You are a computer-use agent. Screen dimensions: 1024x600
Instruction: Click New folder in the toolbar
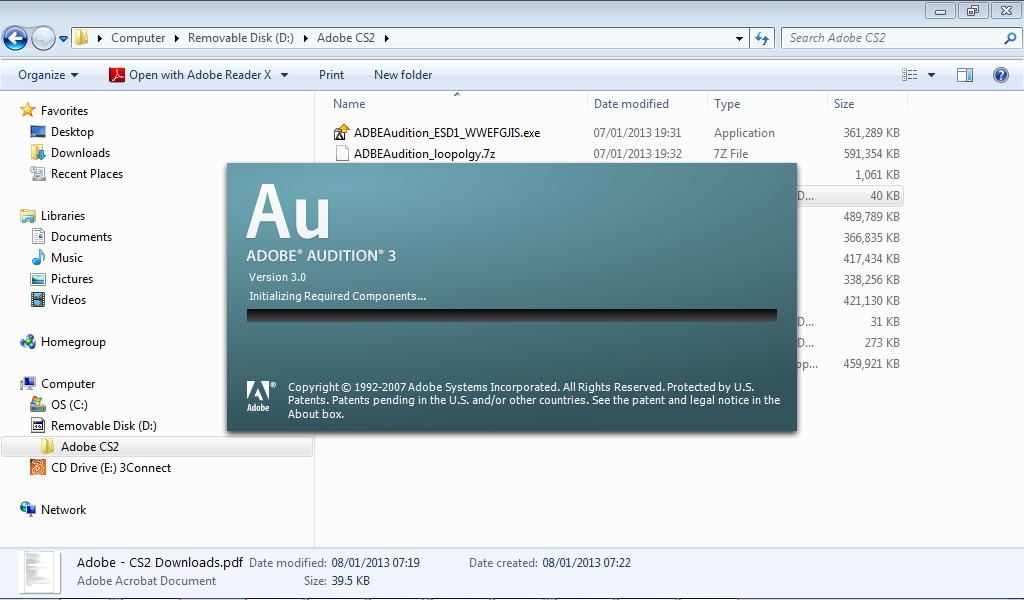tap(403, 75)
